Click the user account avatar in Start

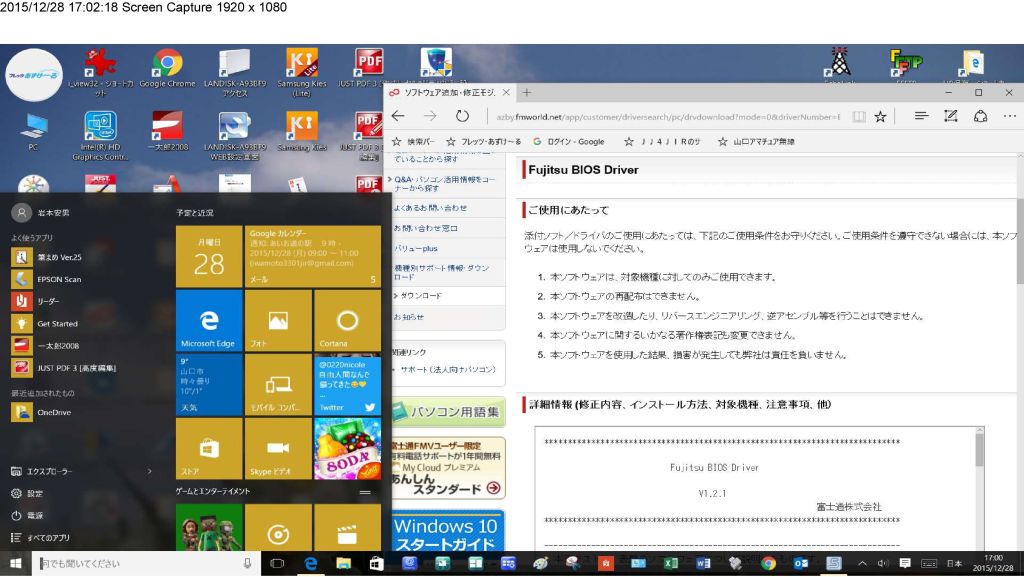22,213
